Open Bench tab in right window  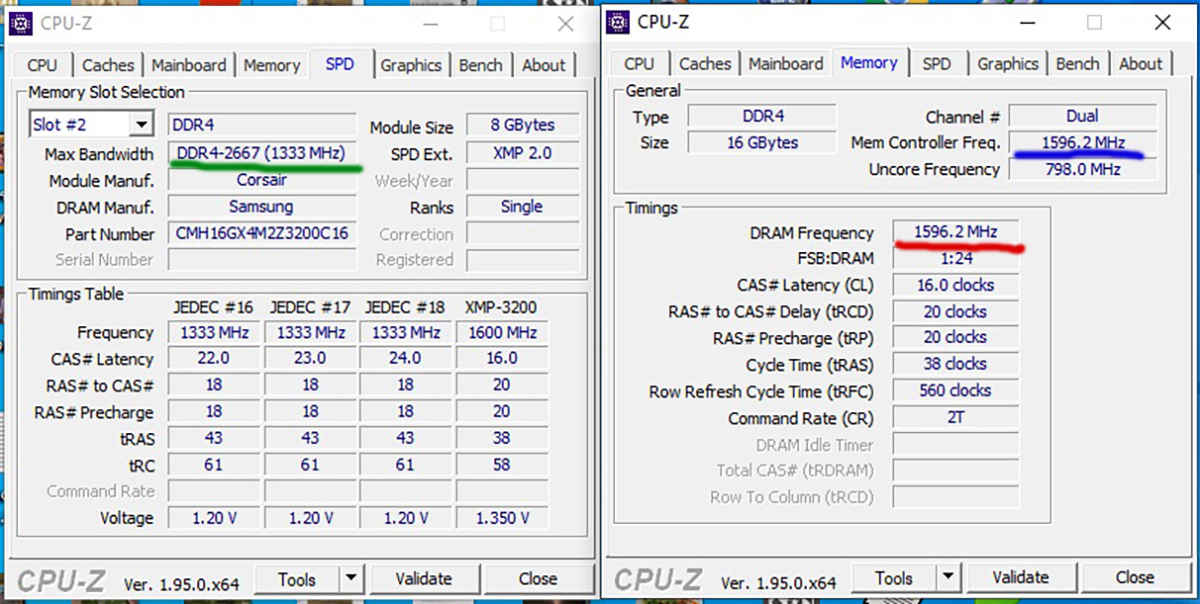[1078, 63]
